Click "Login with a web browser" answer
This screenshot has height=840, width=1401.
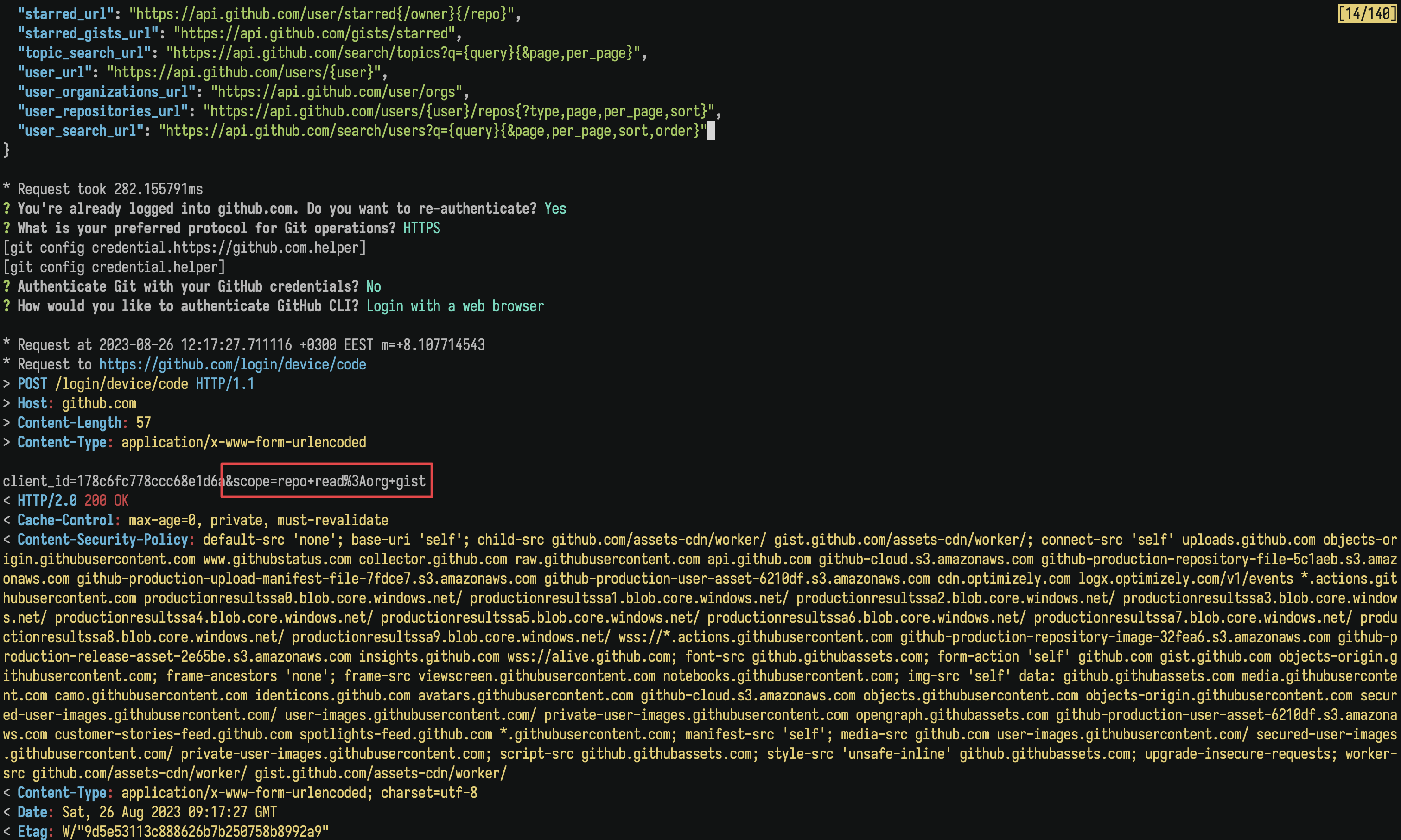[x=455, y=306]
